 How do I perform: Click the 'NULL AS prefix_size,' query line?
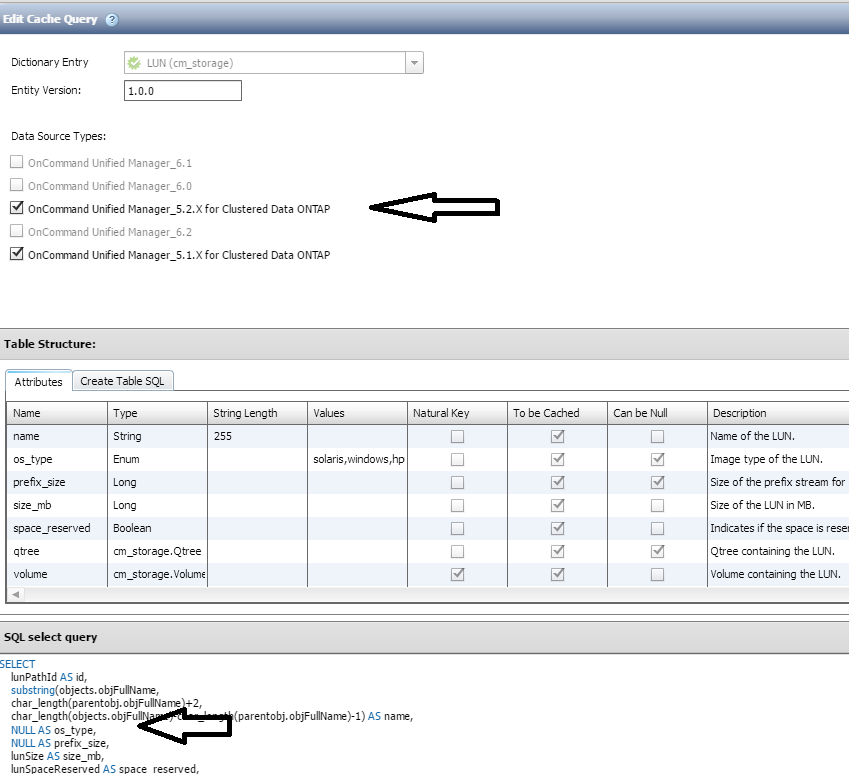(x=60, y=743)
